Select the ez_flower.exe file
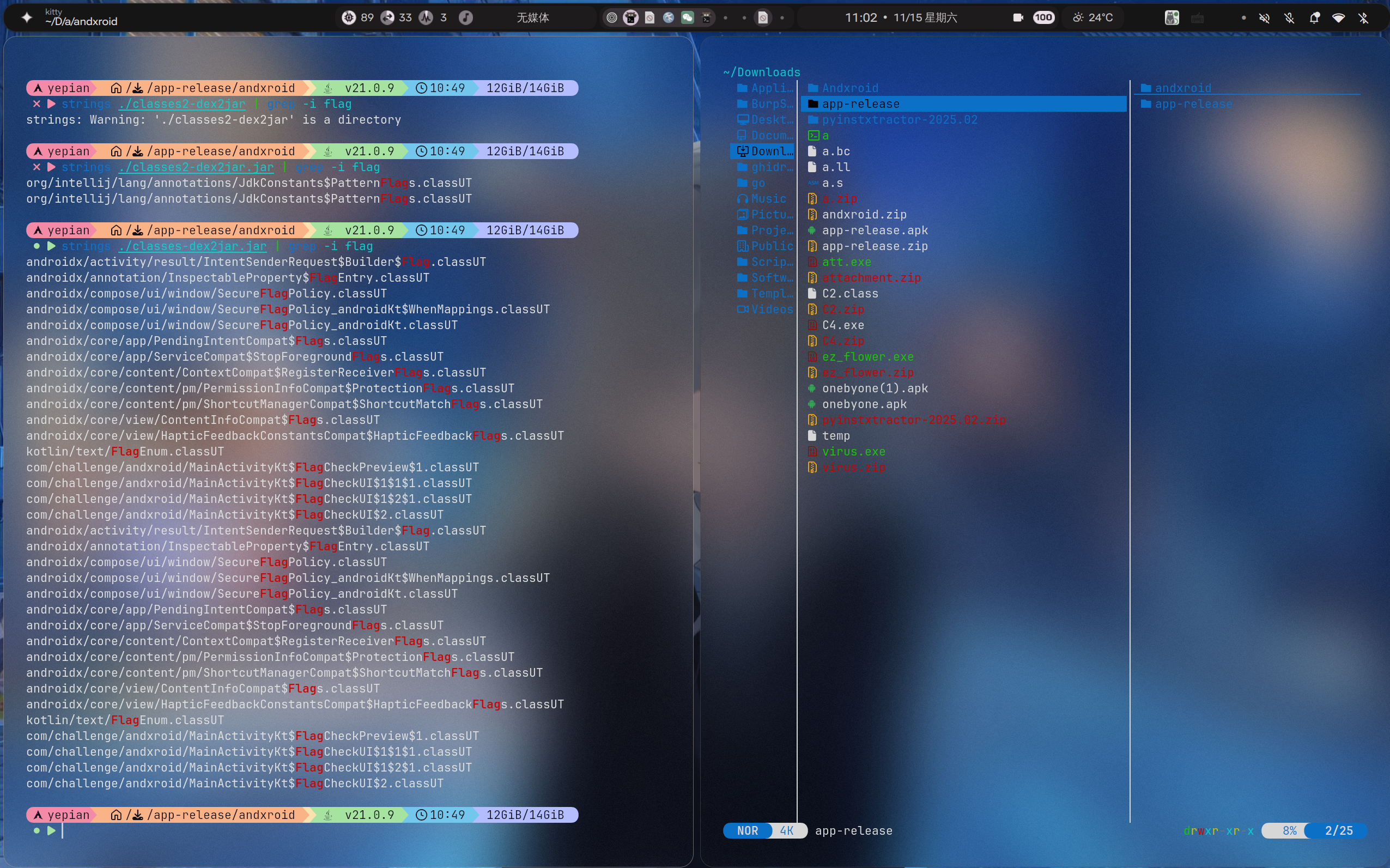Screen dimensions: 1390x868 pos(867,356)
